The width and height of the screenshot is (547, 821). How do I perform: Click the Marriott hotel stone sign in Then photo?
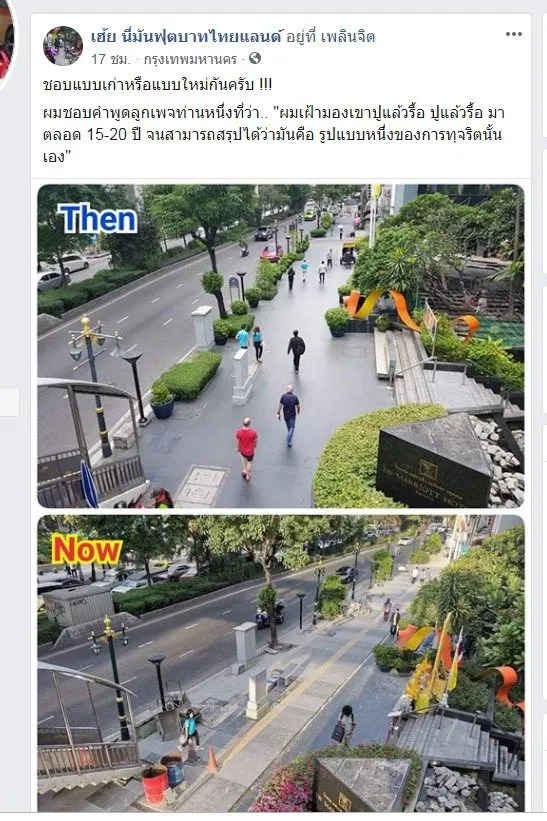[434, 463]
